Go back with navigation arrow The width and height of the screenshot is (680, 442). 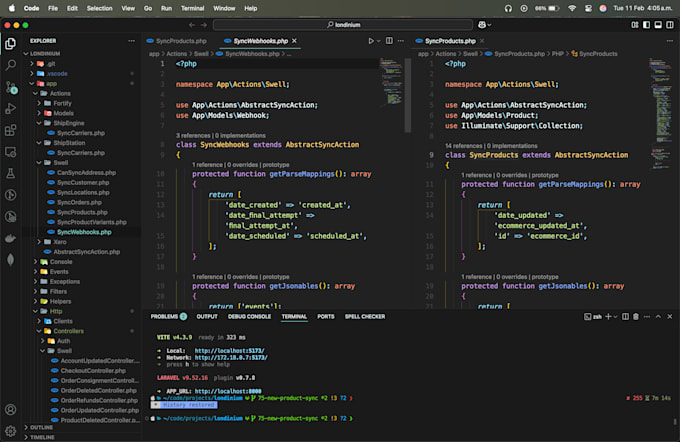[x=192, y=25]
